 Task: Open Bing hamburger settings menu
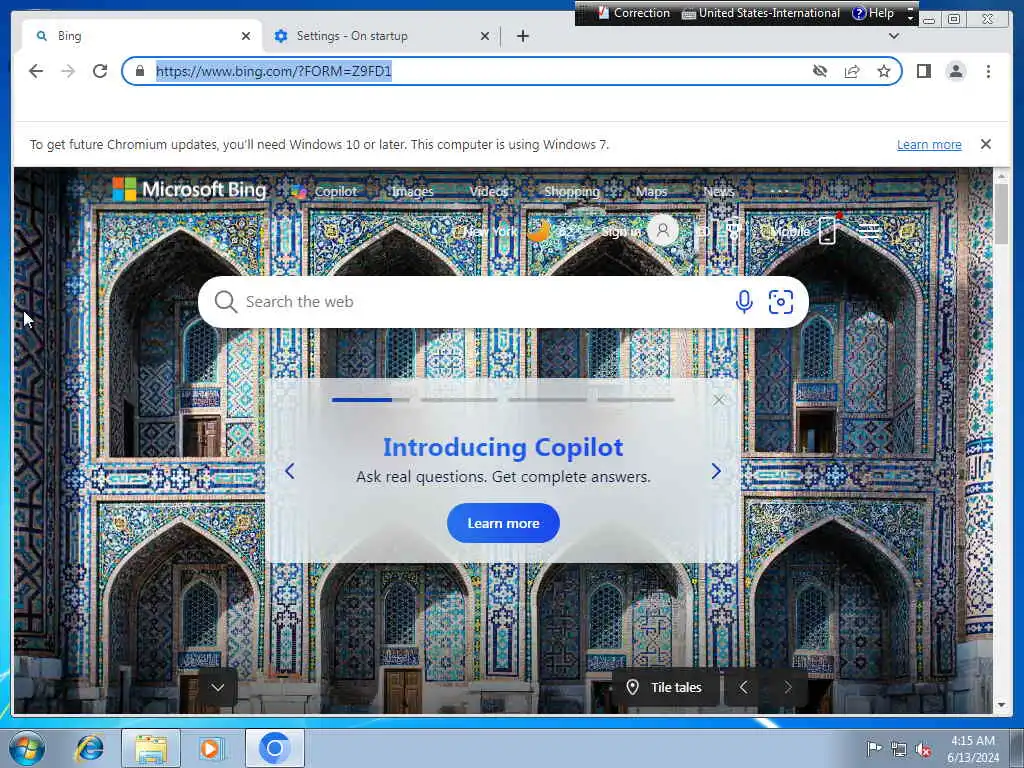pos(869,231)
